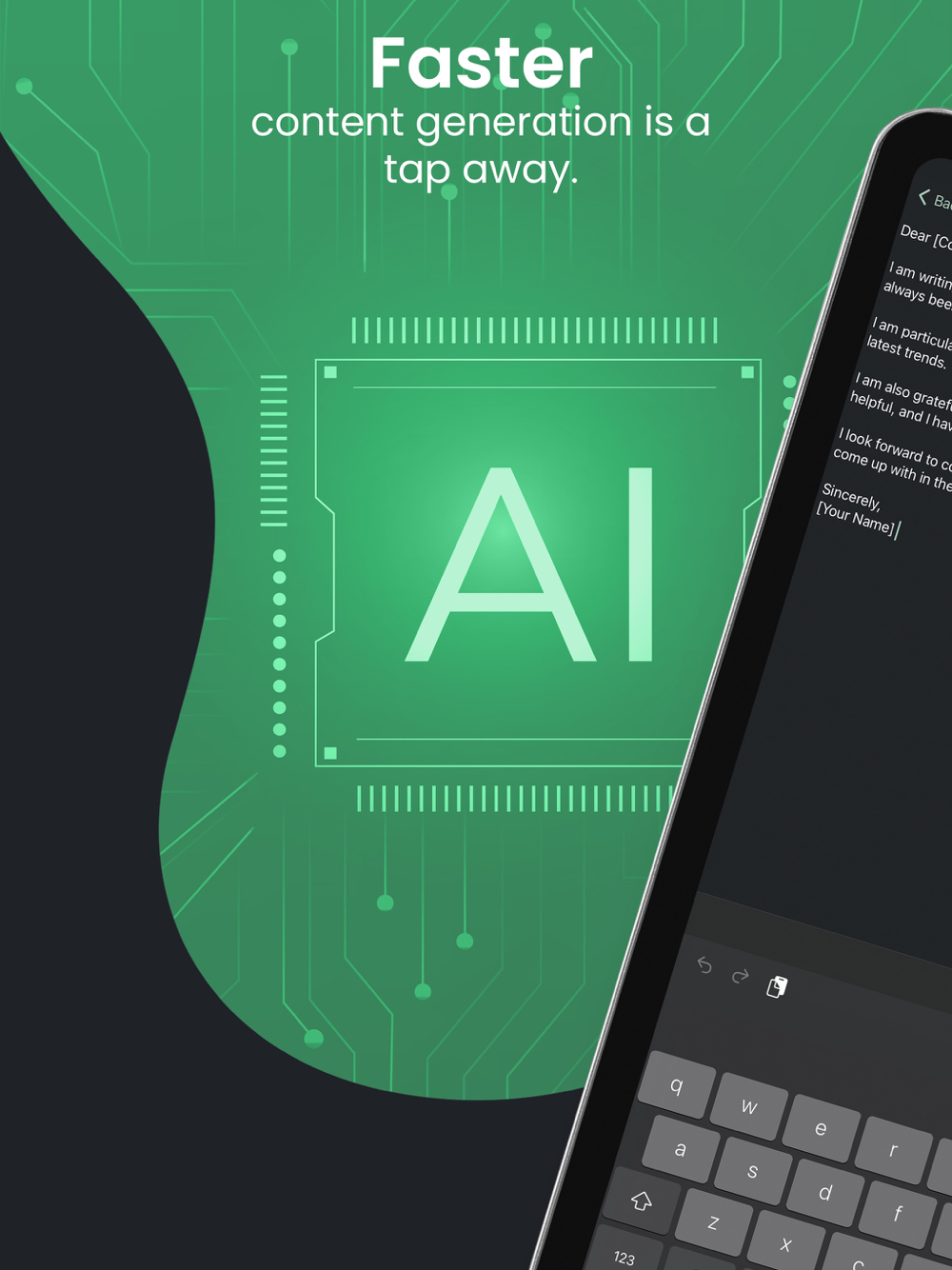Tap the Back chevron on the tablet

point(923,197)
